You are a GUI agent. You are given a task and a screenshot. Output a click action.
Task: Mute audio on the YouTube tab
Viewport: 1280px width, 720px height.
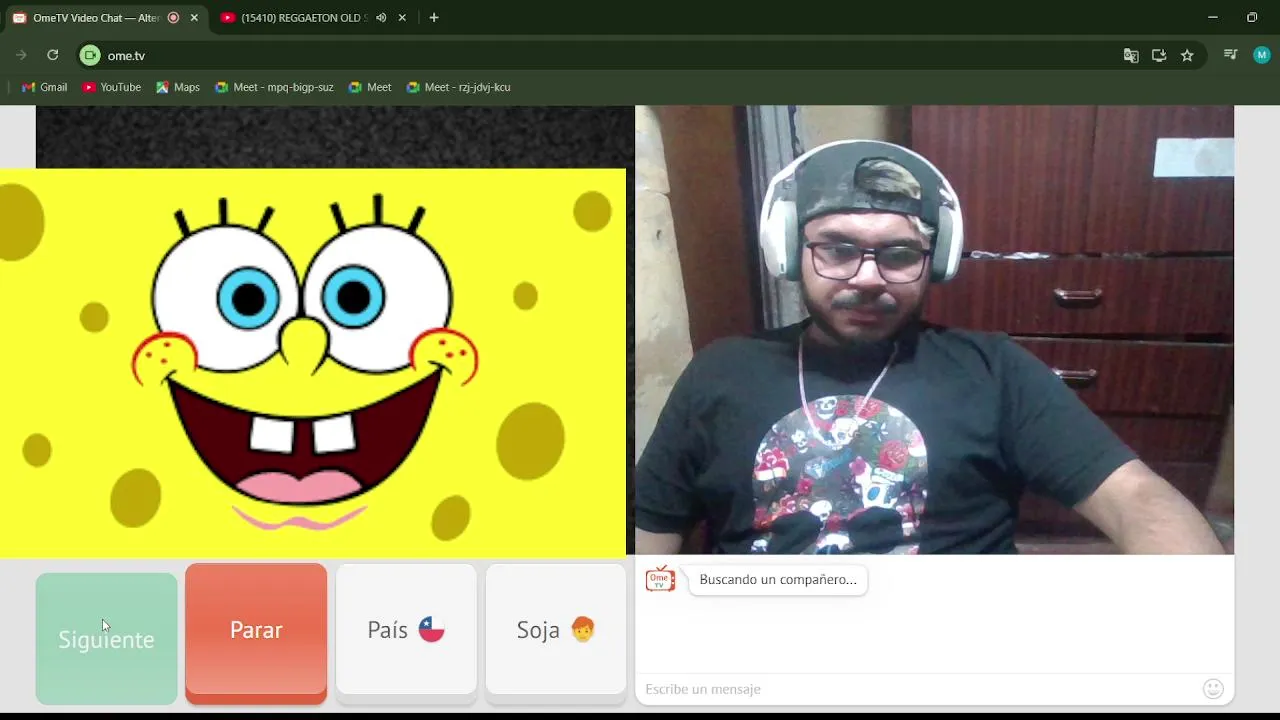point(381,18)
